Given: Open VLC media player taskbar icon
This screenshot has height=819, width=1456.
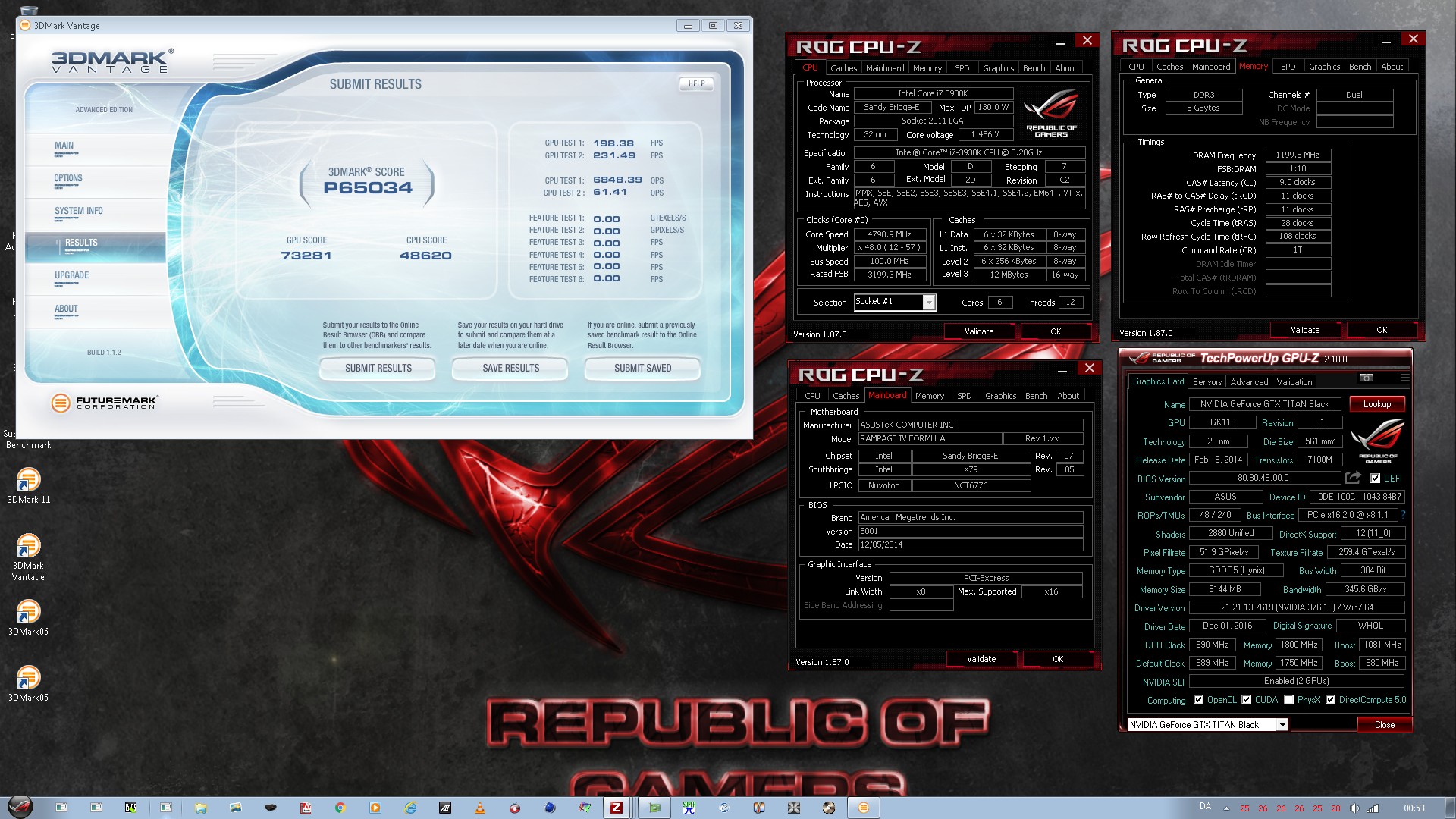Looking at the screenshot, I should click(x=479, y=808).
